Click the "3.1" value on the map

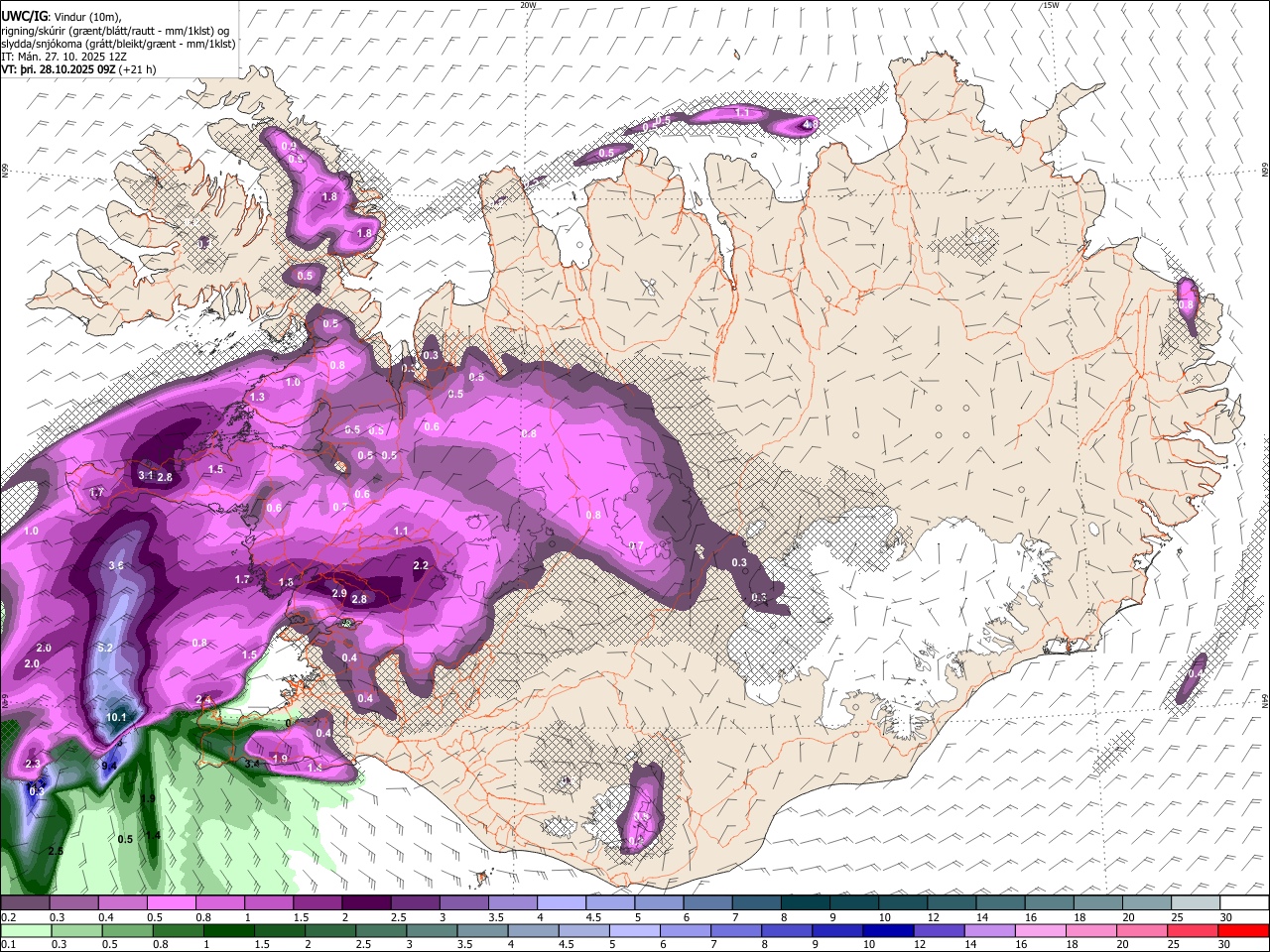(145, 476)
